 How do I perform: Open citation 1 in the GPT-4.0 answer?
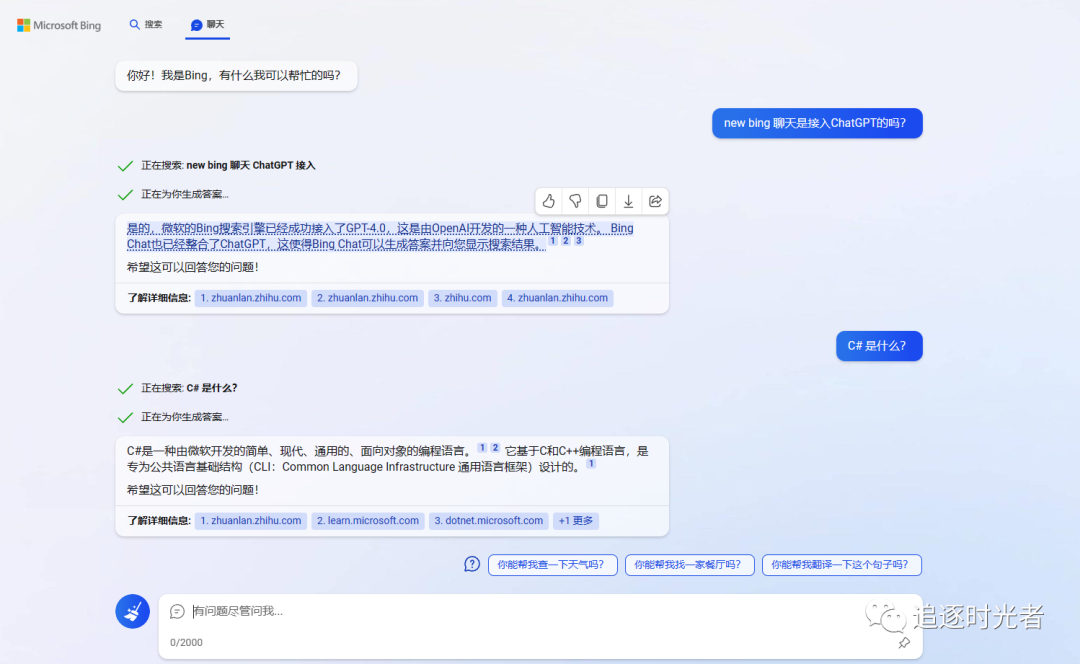(x=552, y=240)
